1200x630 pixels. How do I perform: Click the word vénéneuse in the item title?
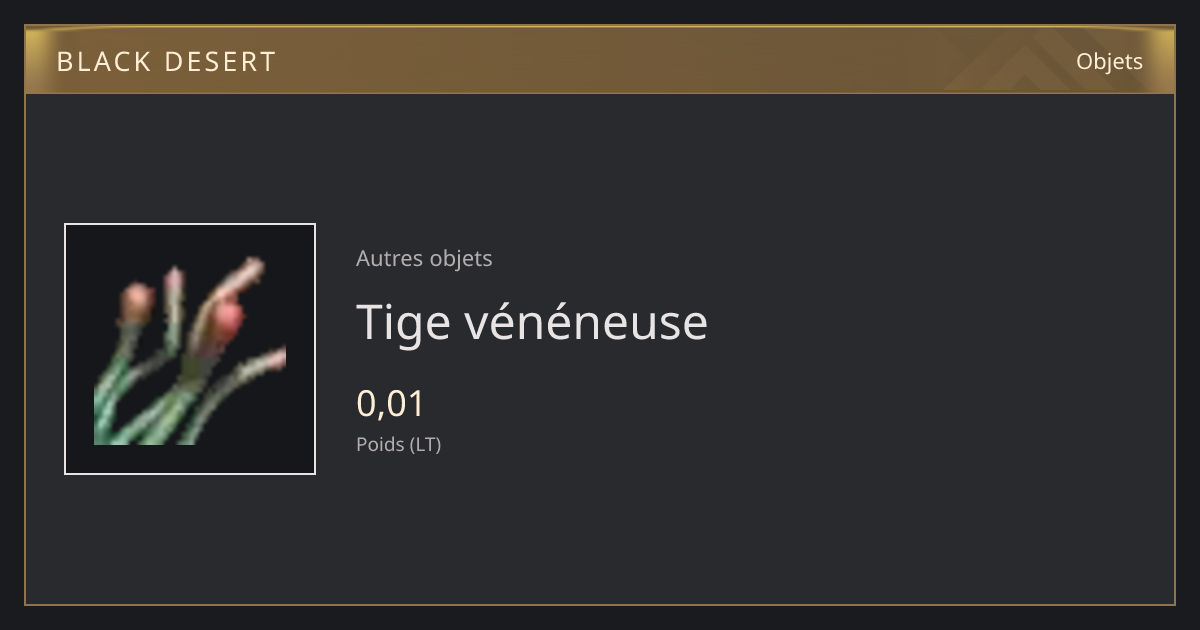(x=588, y=322)
